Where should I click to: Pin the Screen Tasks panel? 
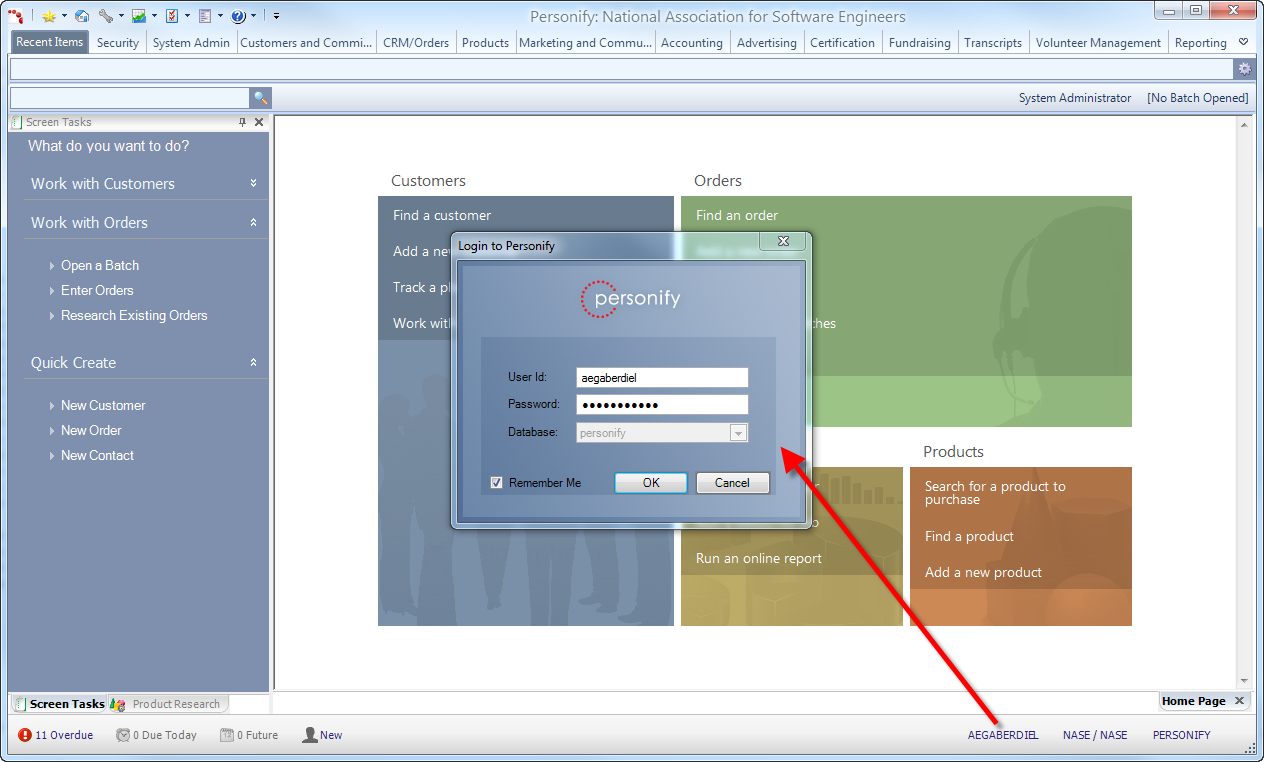coord(242,122)
